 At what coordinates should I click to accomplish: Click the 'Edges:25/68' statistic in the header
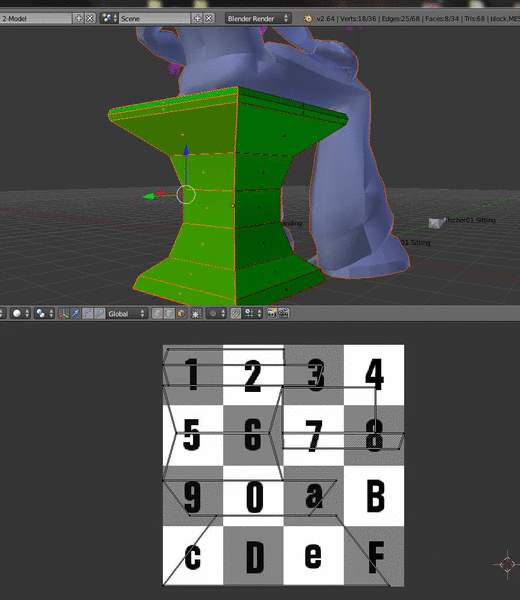[x=401, y=18]
